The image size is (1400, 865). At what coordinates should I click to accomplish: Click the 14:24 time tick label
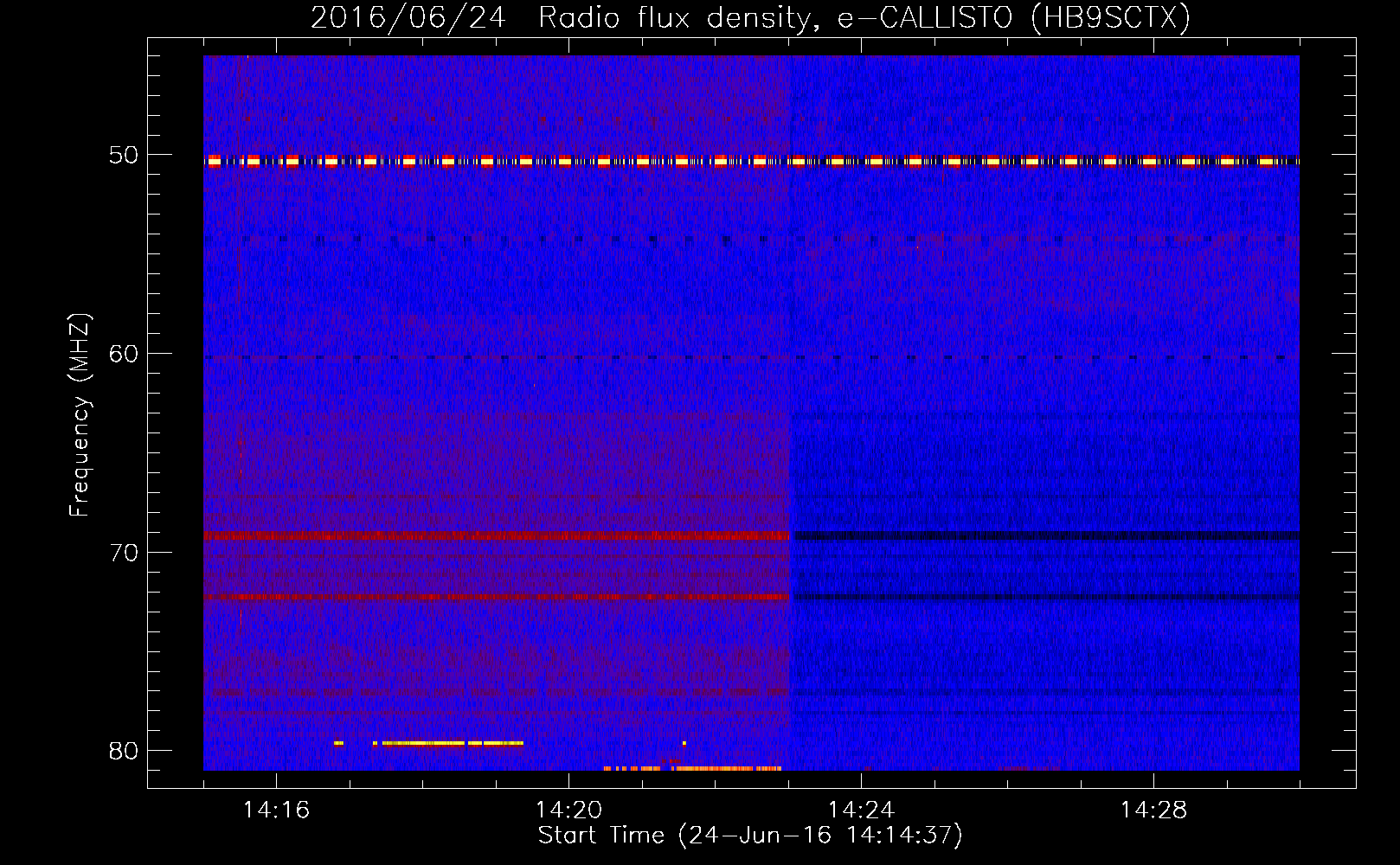point(861,811)
